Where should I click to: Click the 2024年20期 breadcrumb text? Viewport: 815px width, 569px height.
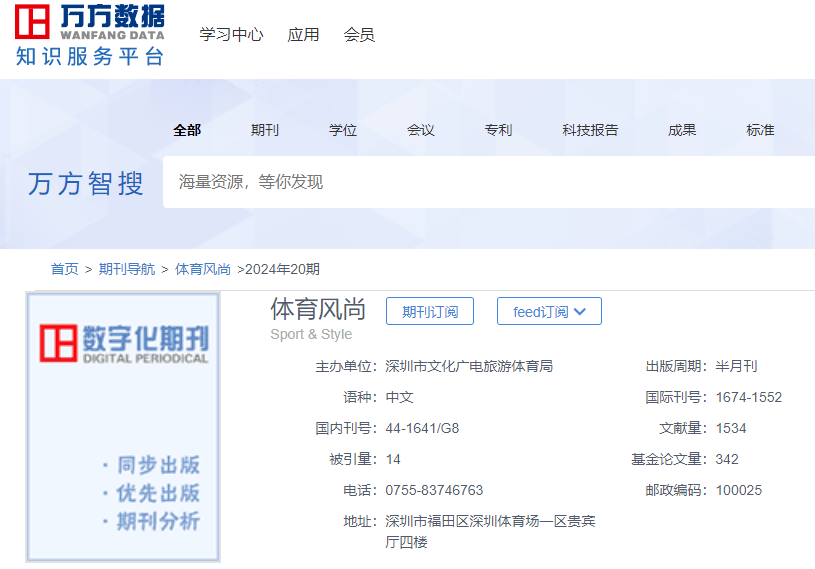[x=282, y=269]
